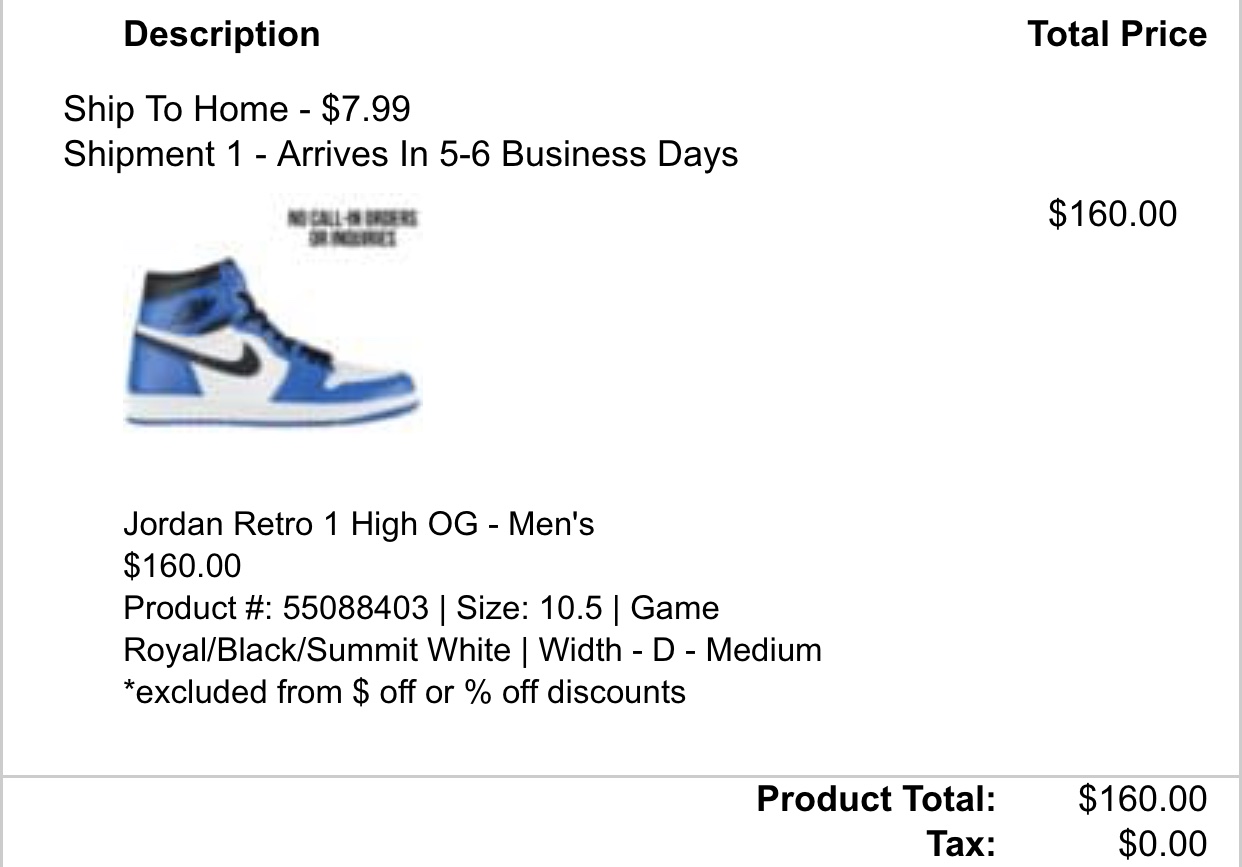Click the Product Total label
Viewport: 1242px width, 867px height.
(x=876, y=798)
